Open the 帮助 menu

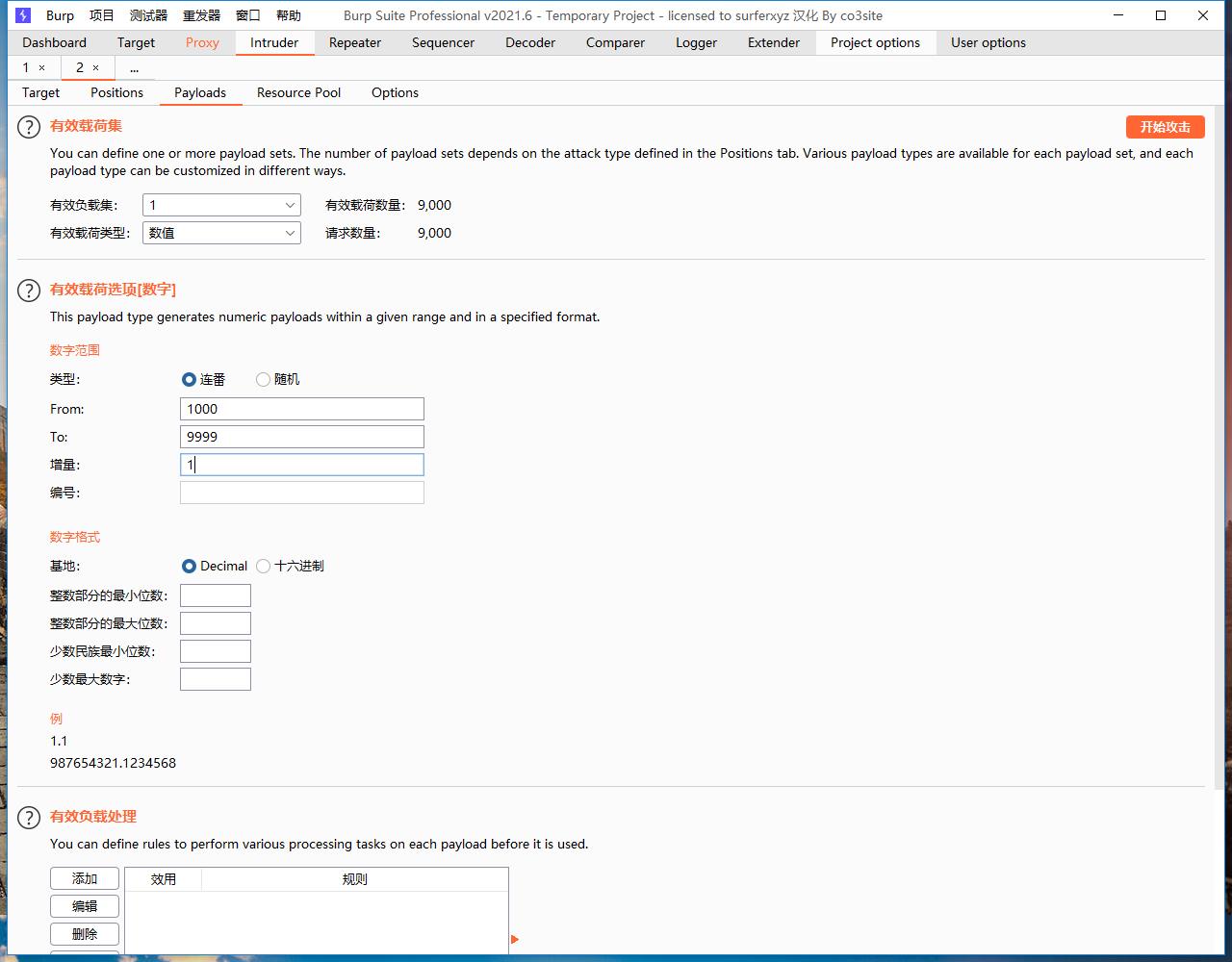click(288, 15)
